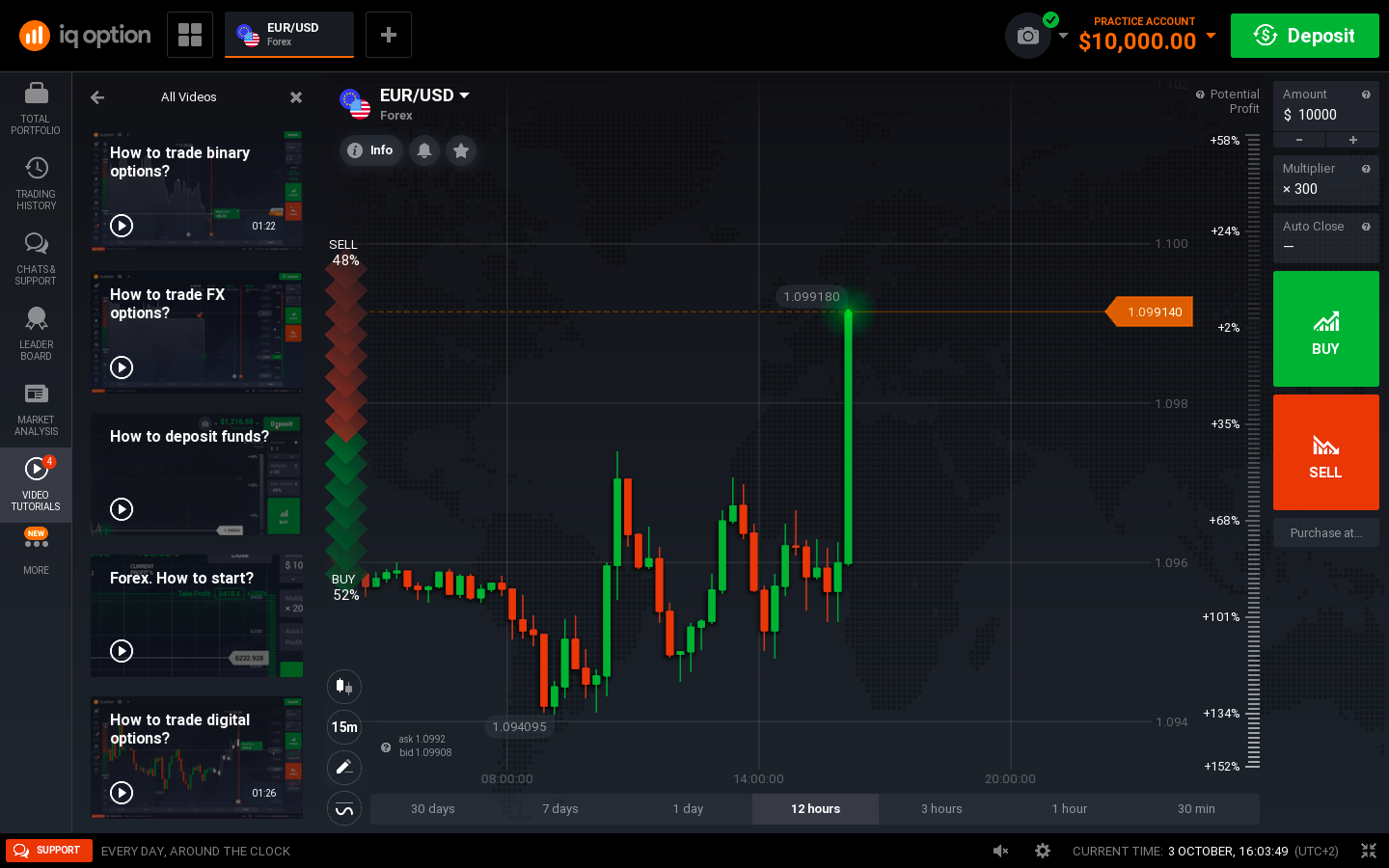Screen dimensions: 1389x868
Task: Open Chats & Support in sidebar
Action: coord(36,259)
